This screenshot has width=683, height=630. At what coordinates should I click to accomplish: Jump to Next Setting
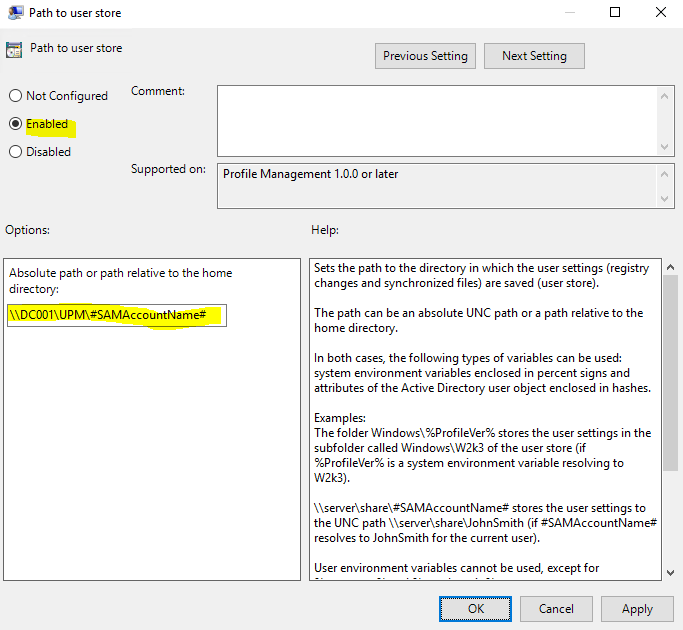[534, 56]
